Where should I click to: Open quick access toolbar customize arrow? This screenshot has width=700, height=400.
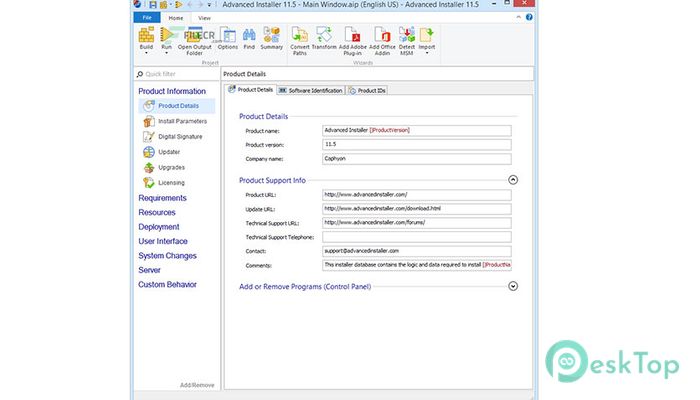tap(209, 5)
